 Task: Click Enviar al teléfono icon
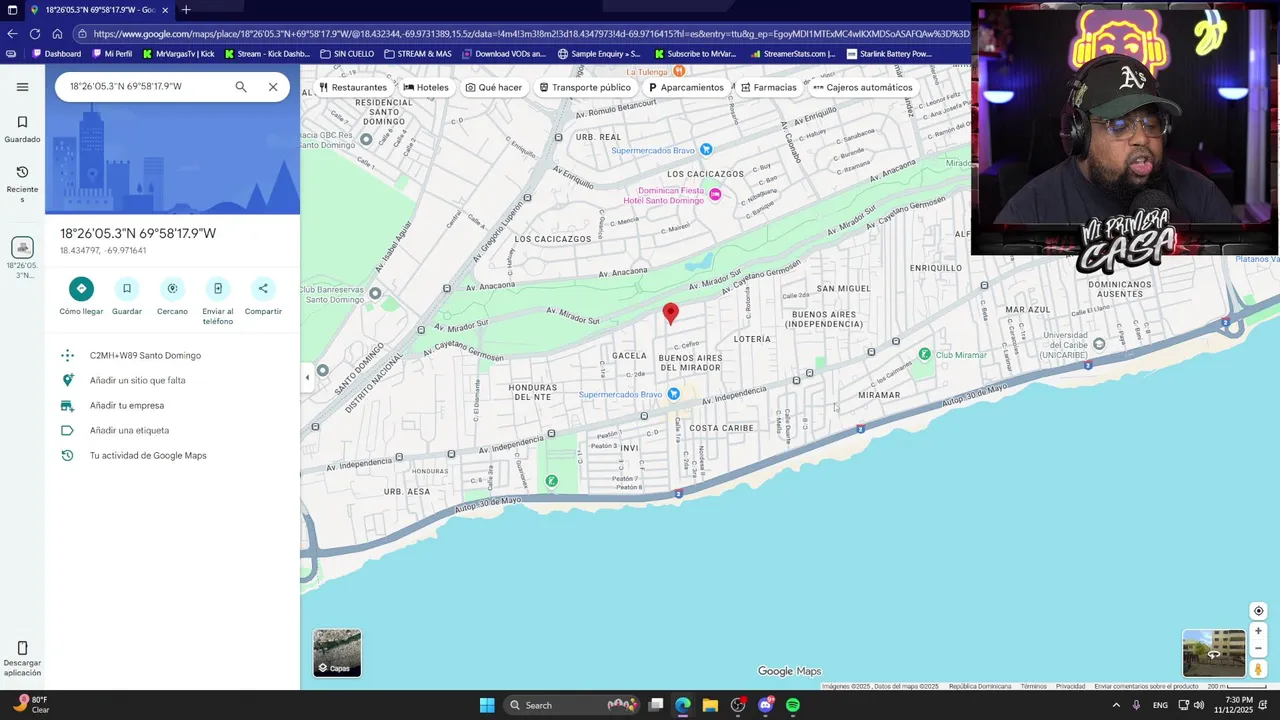click(x=218, y=289)
